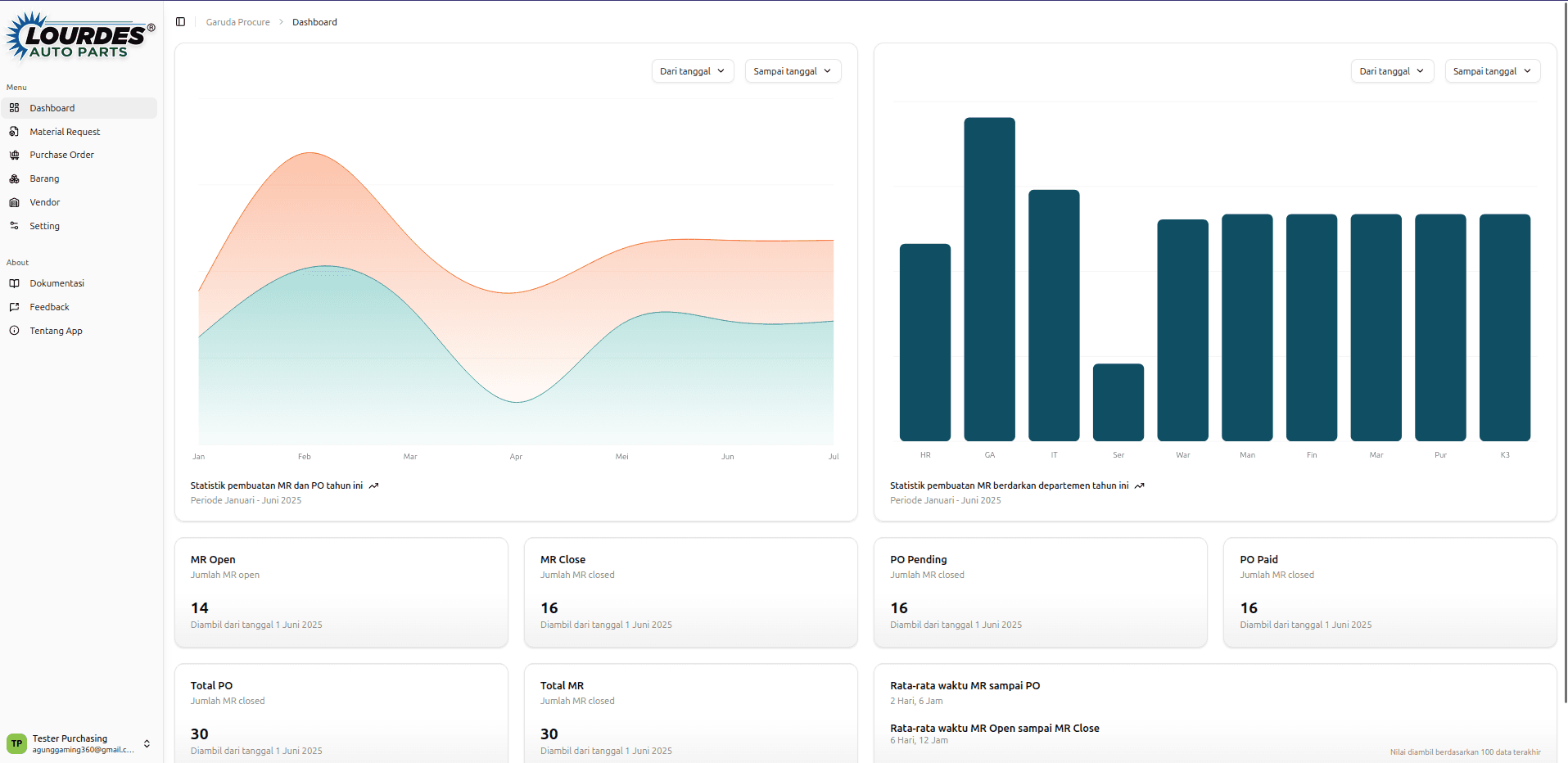This screenshot has width=1568, height=763.
Task: Select Dashboard from the sidebar menu
Action: click(x=52, y=107)
